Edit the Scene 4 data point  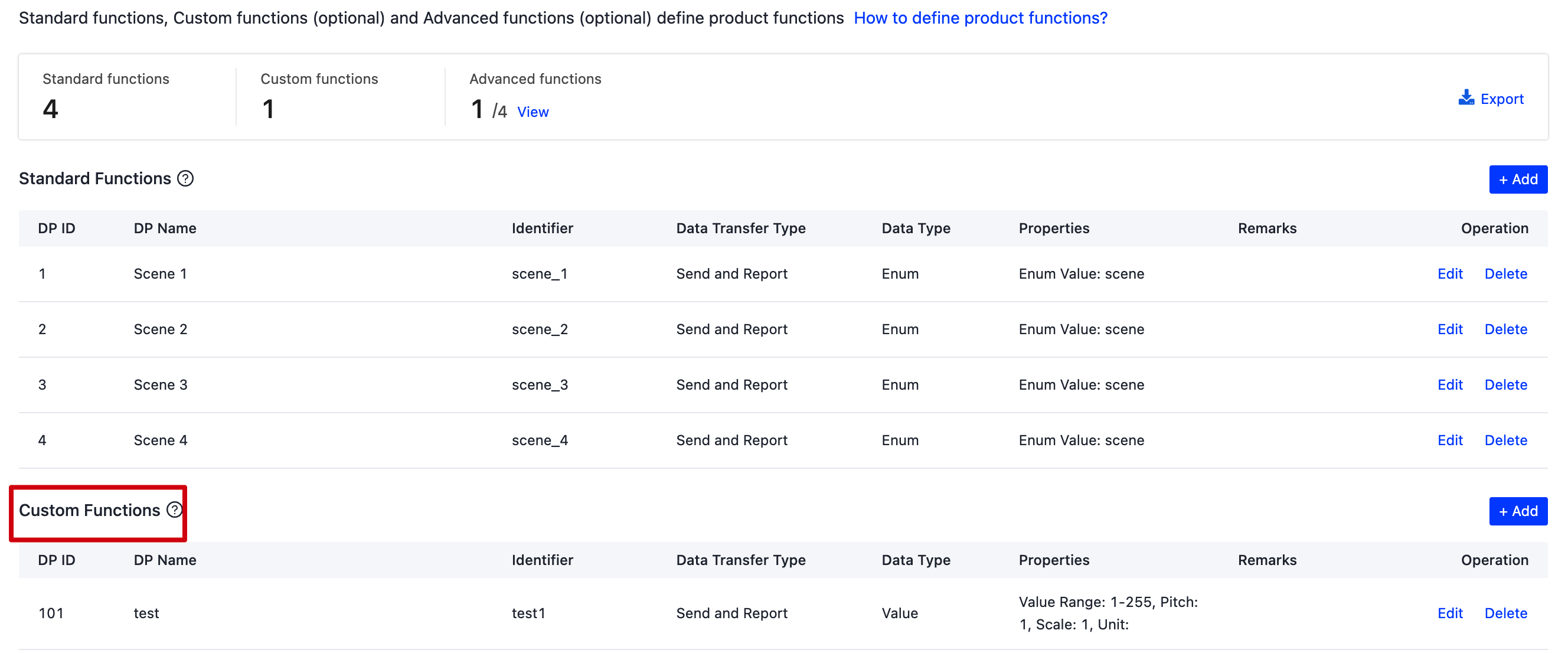click(1450, 439)
